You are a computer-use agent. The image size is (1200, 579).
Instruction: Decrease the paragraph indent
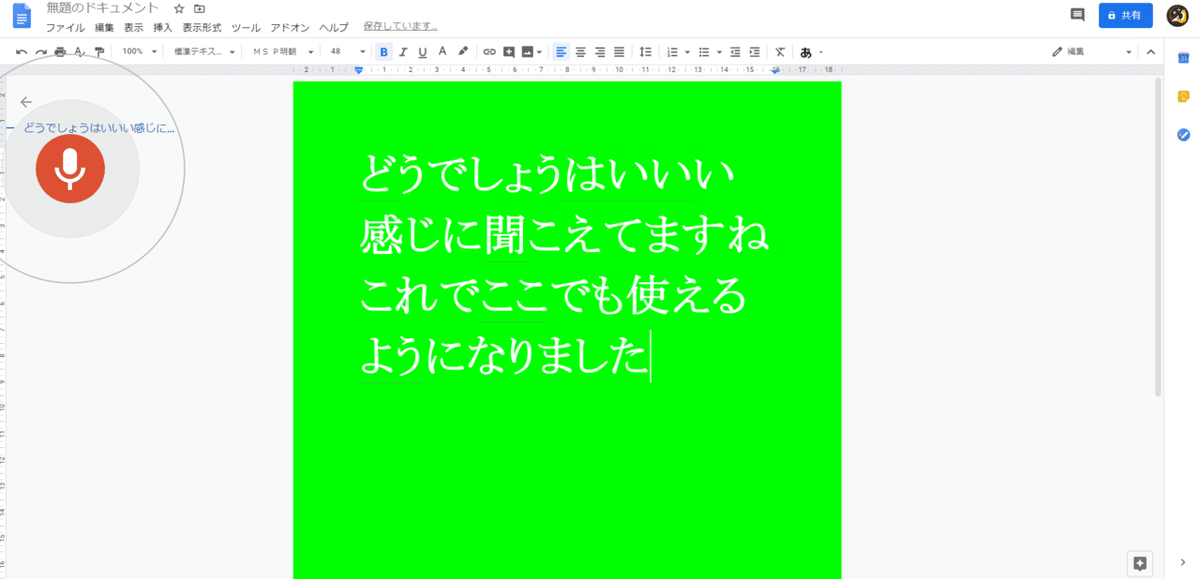click(735, 51)
